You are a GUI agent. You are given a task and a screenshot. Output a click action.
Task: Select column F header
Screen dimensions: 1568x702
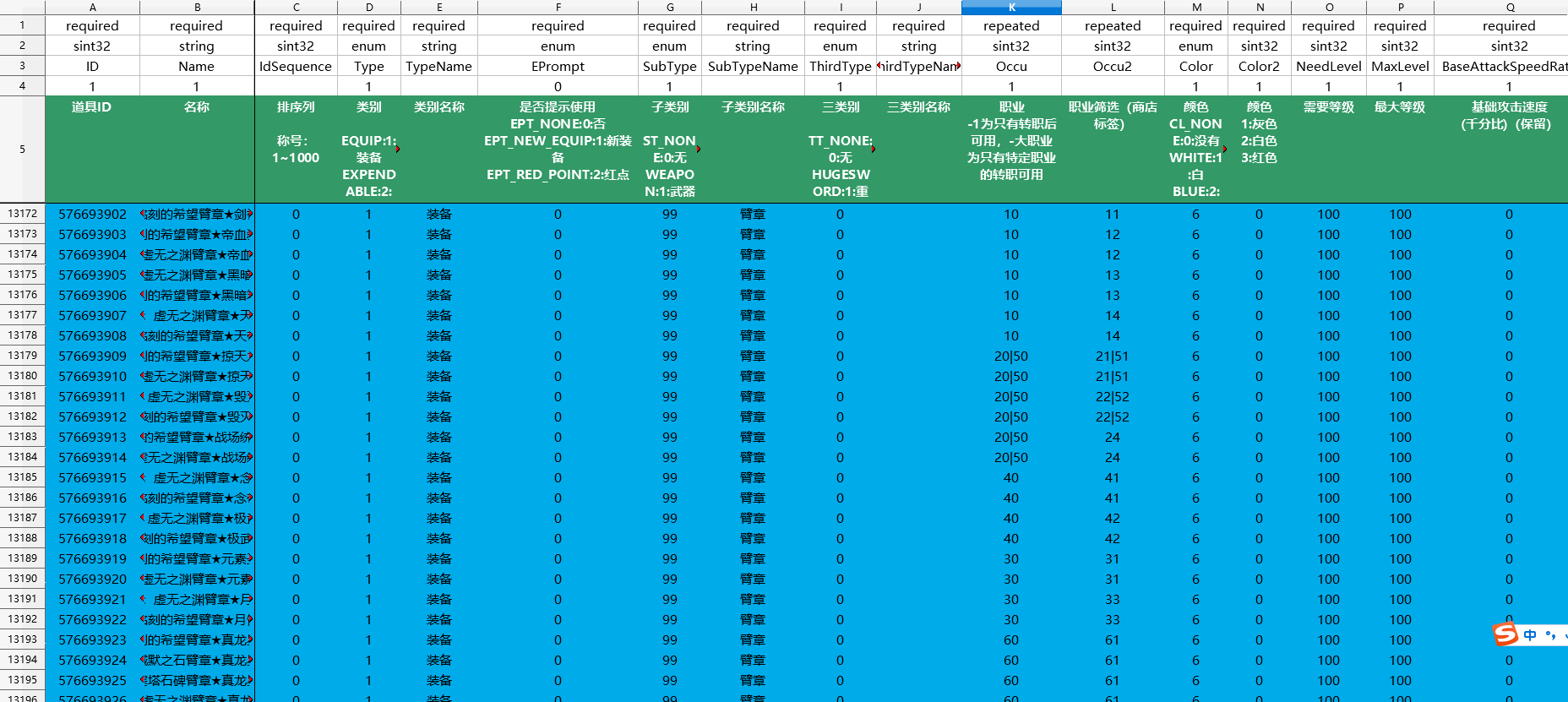[x=558, y=7]
